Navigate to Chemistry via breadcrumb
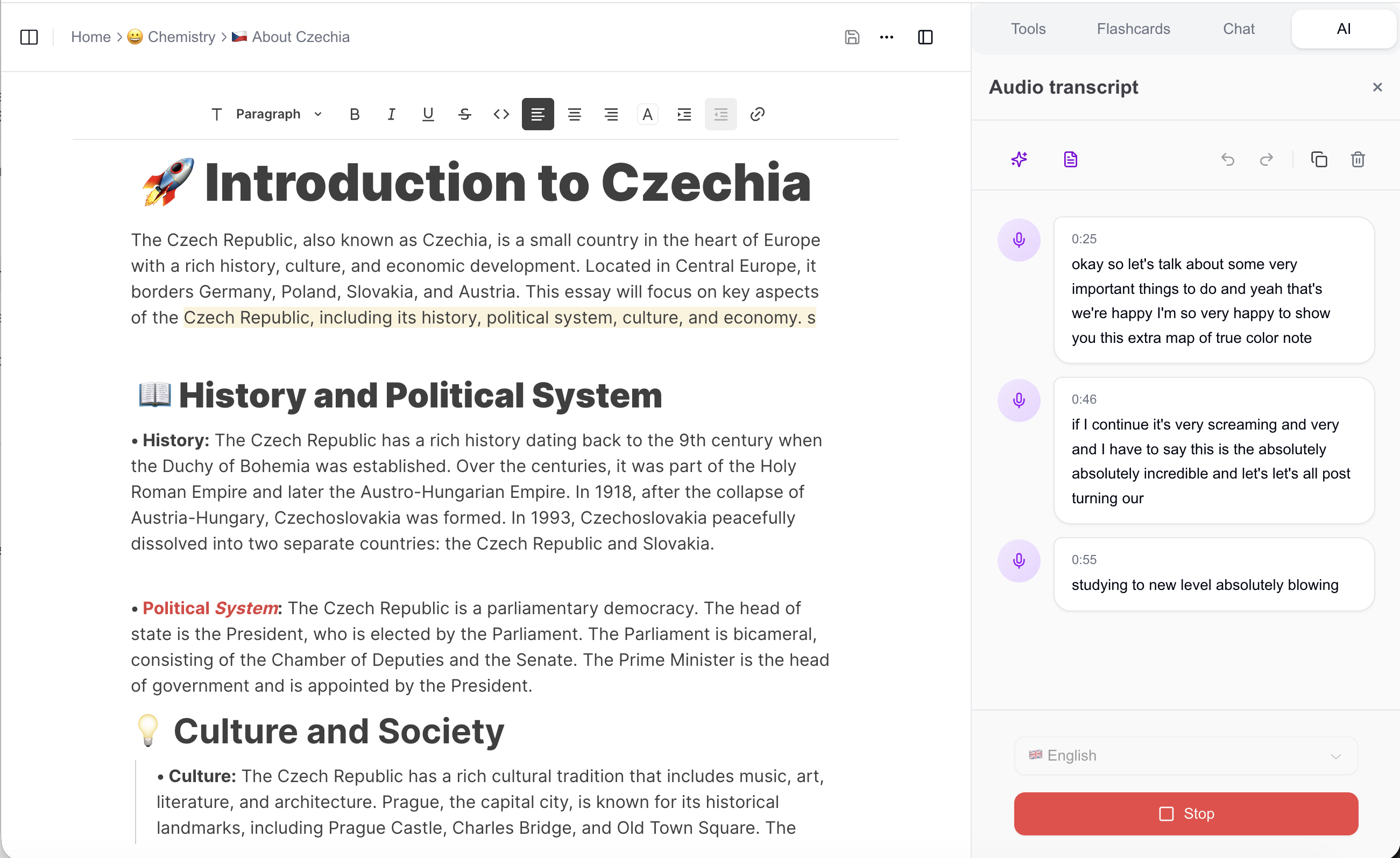Image resolution: width=1400 pixels, height=858 pixels. (181, 37)
